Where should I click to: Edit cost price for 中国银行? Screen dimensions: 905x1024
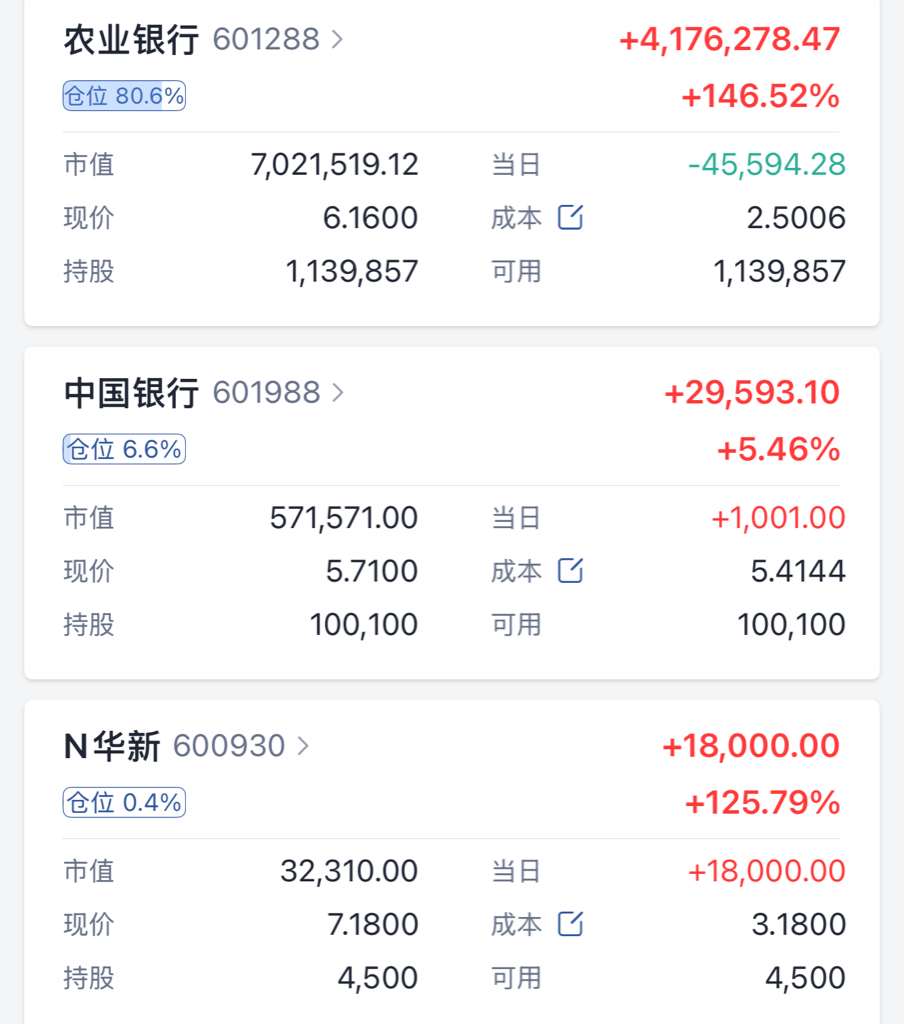tap(570, 571)
